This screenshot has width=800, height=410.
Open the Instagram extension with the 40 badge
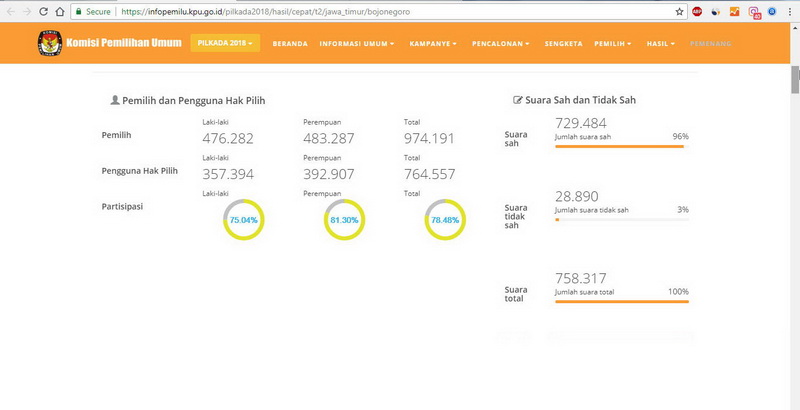754,12
